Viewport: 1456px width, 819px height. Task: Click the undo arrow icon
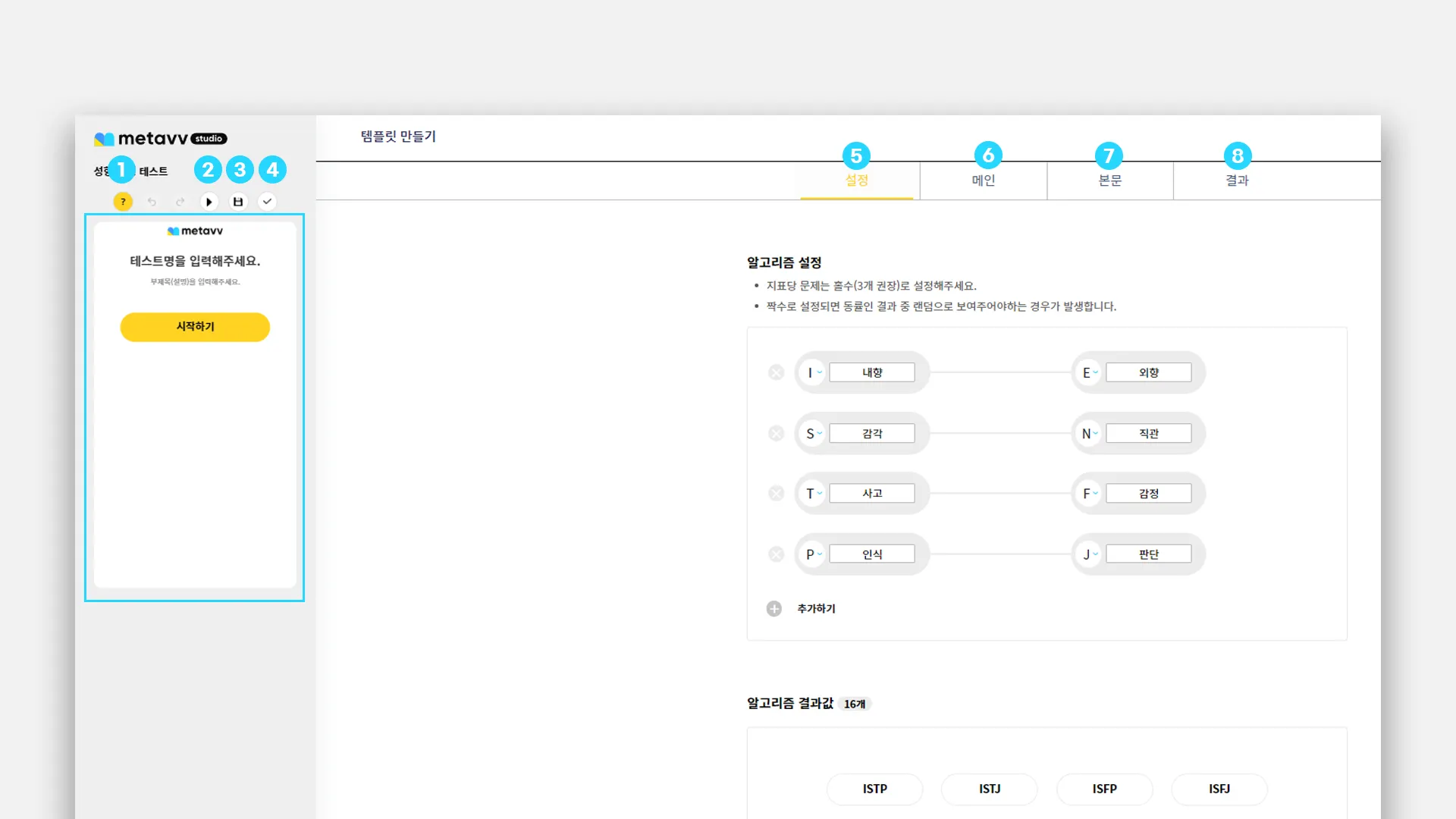click(x=152, y=202)
